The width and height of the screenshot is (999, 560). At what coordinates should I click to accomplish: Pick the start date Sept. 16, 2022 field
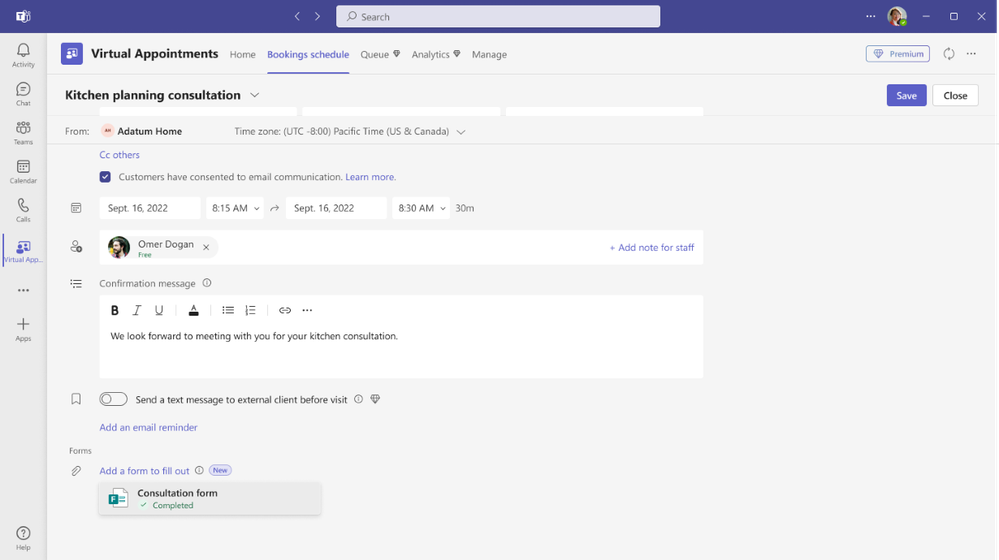pyautogui.click(x=150, y=208)
